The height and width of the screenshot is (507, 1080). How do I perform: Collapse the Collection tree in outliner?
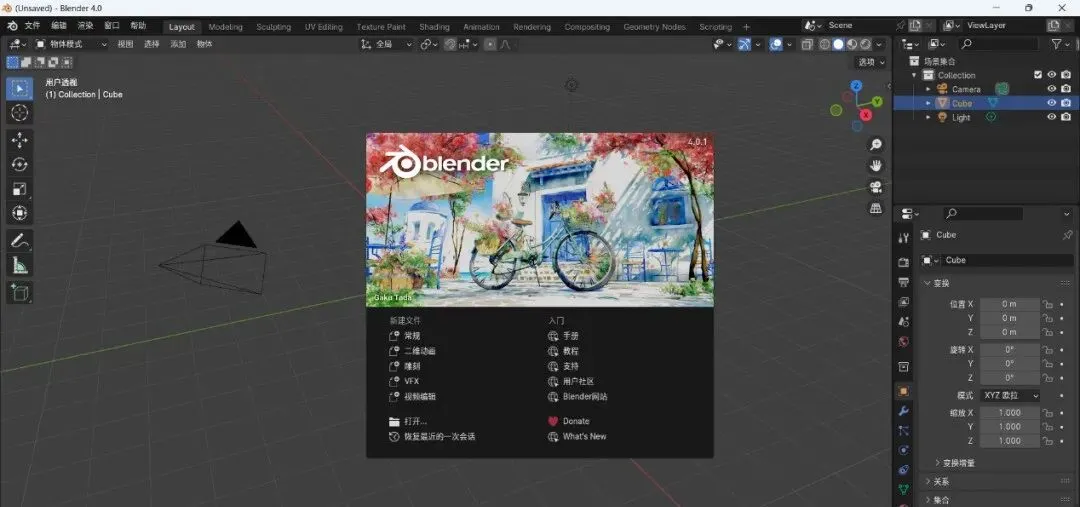914,75
